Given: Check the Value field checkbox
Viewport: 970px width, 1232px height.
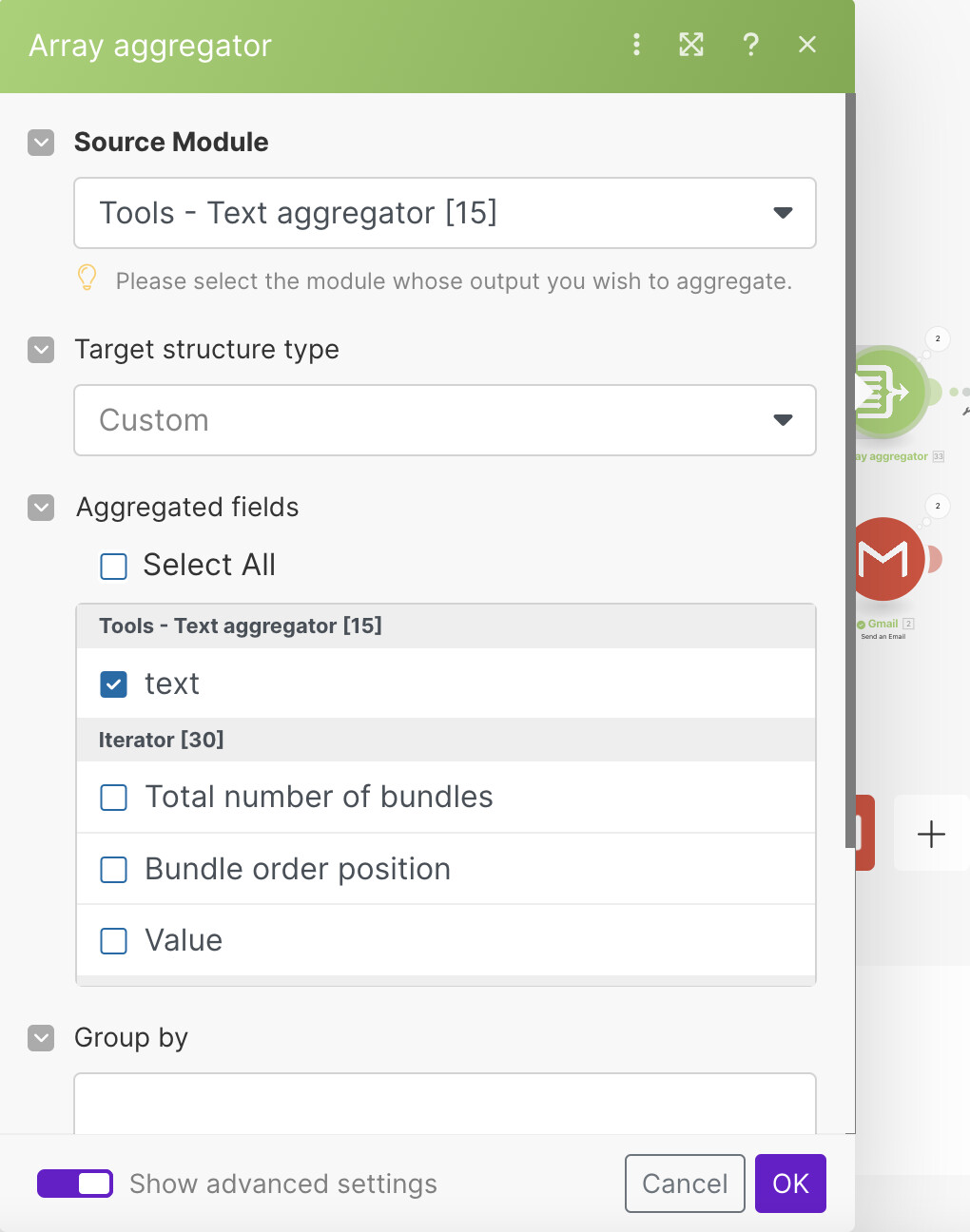Looking at the screenshot, I should tap(114, 941).
